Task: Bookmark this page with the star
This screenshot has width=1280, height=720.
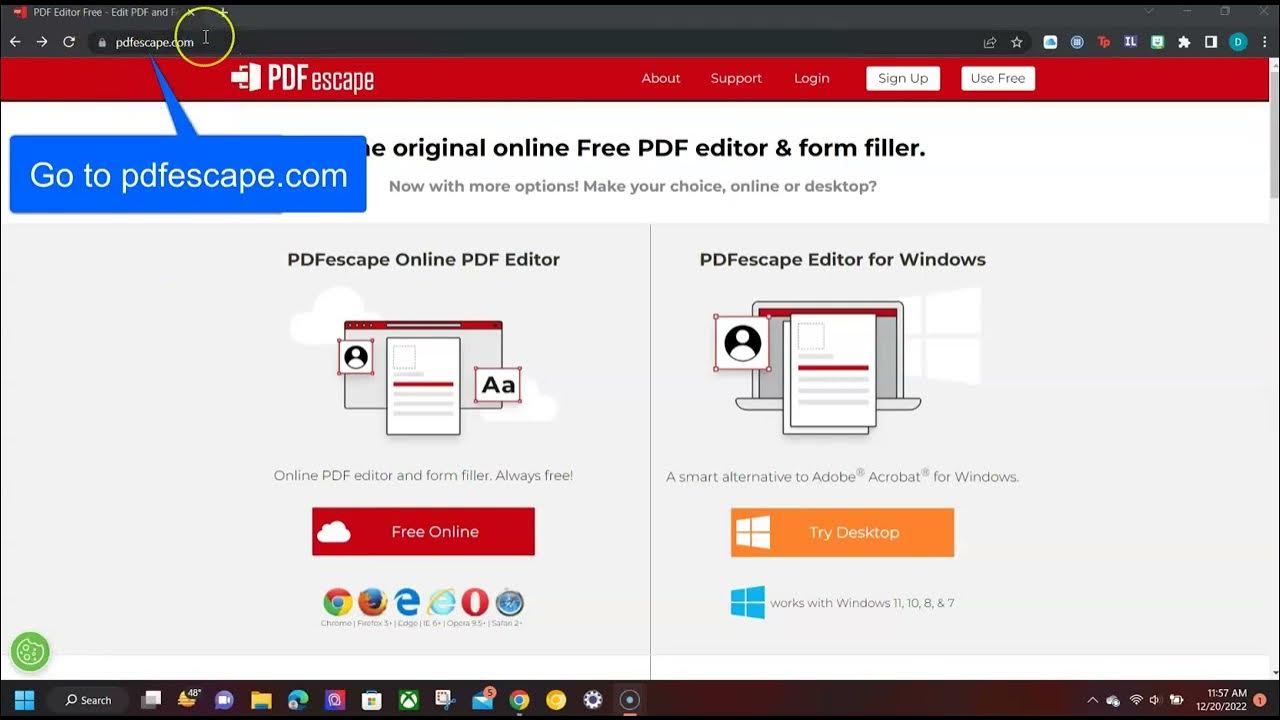Action: coord(1017,42)
